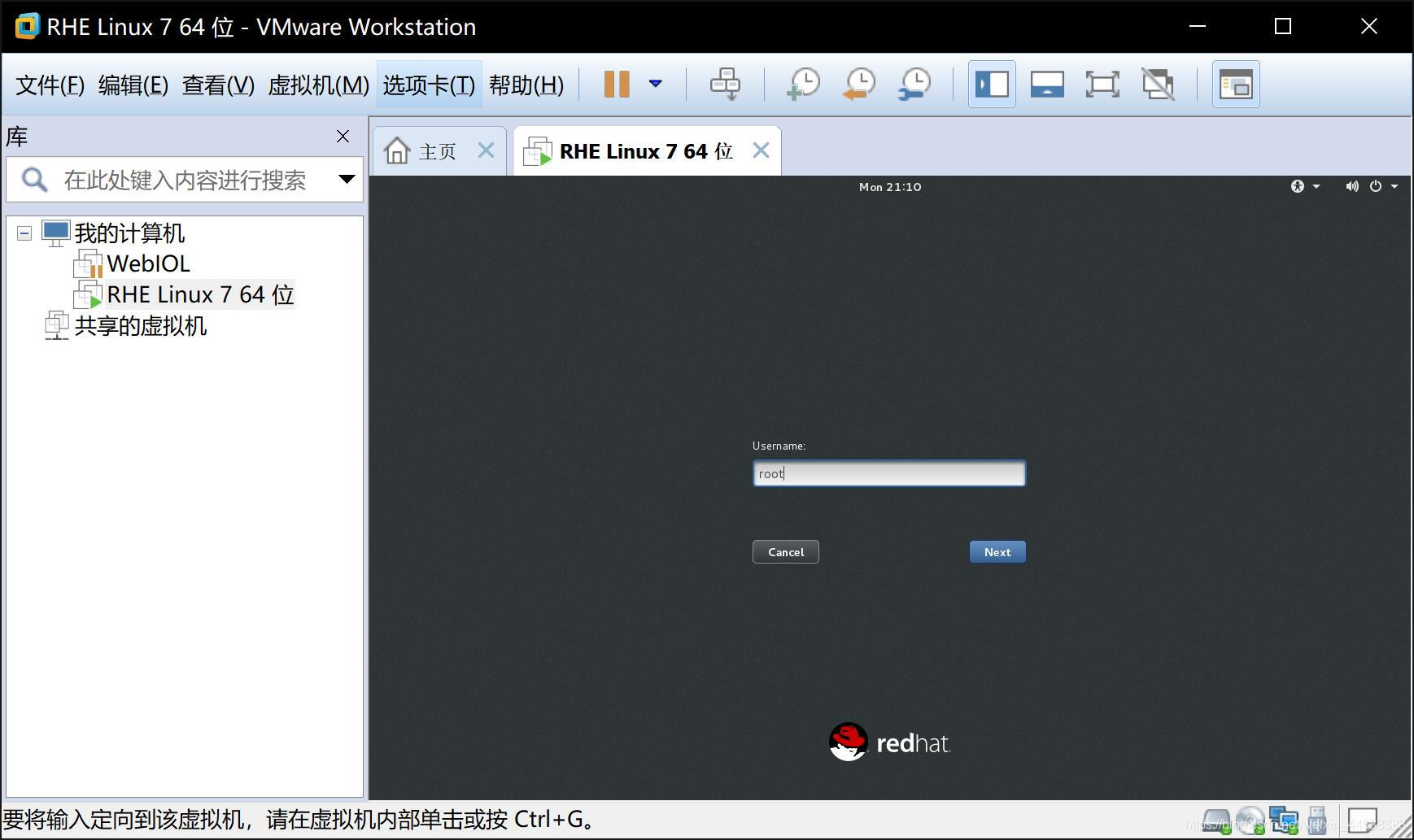
Task: Take a snapshot of this virtual machine
Action: (803, 84)
